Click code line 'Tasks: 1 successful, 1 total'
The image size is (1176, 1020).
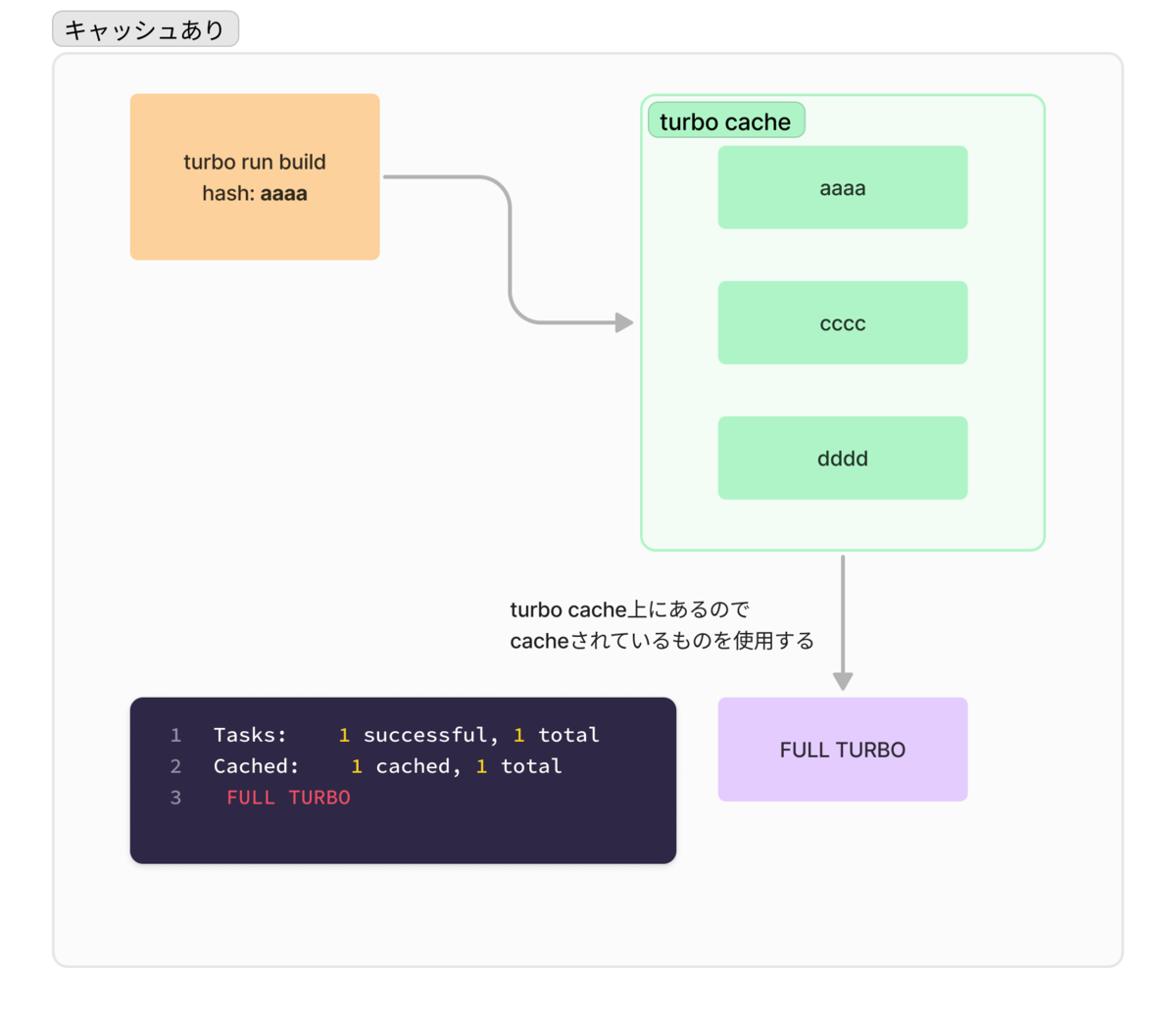click(406, 735)
